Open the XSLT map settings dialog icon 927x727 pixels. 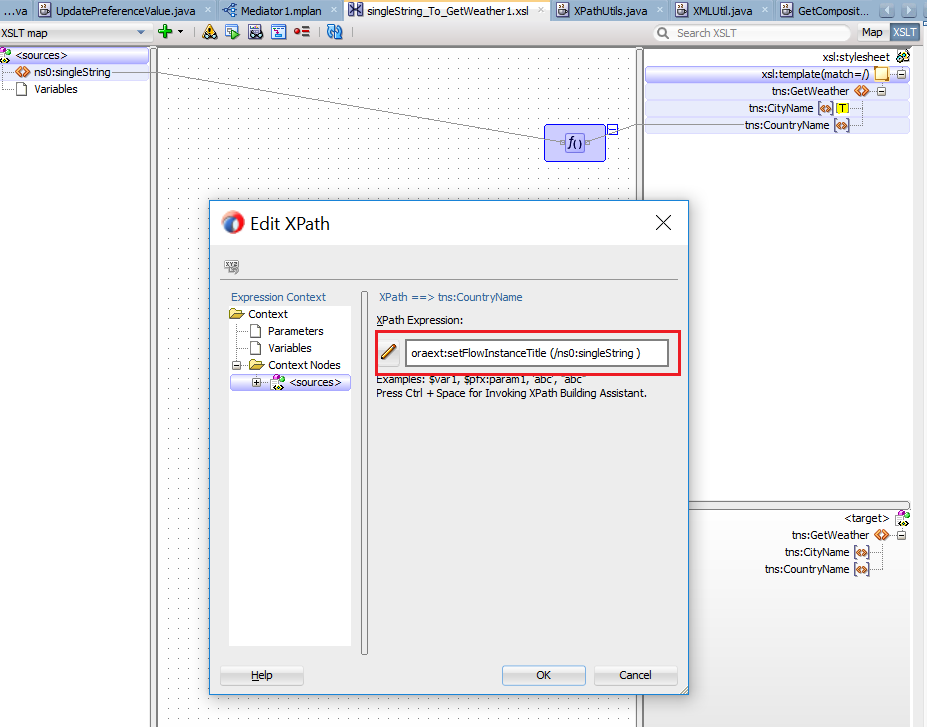278,32
